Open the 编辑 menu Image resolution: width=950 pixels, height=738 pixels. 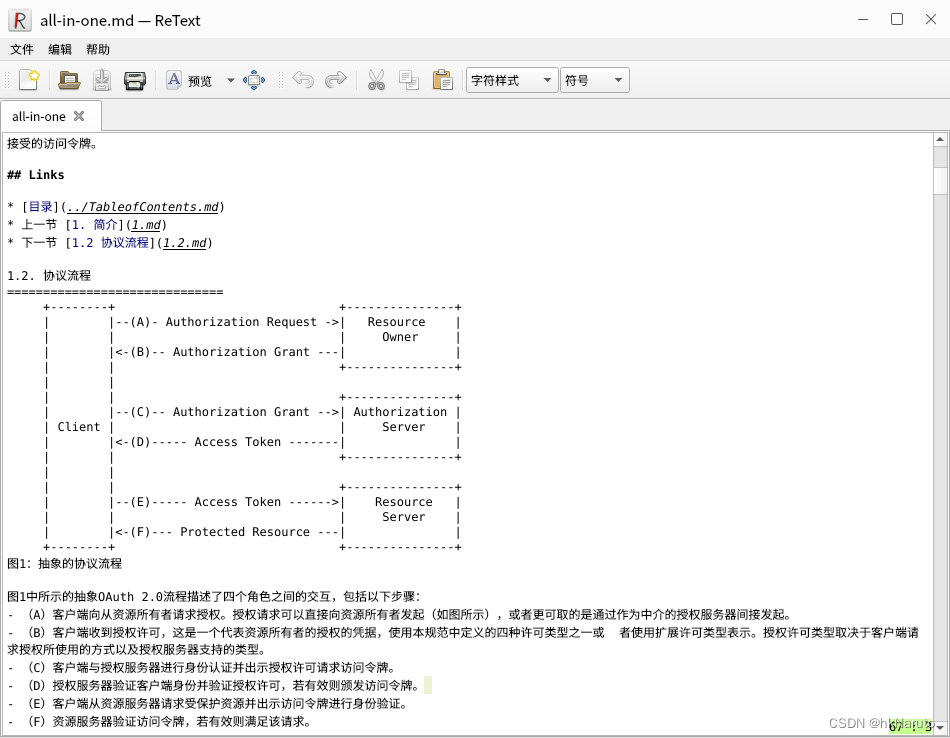(x=60, y=50)
